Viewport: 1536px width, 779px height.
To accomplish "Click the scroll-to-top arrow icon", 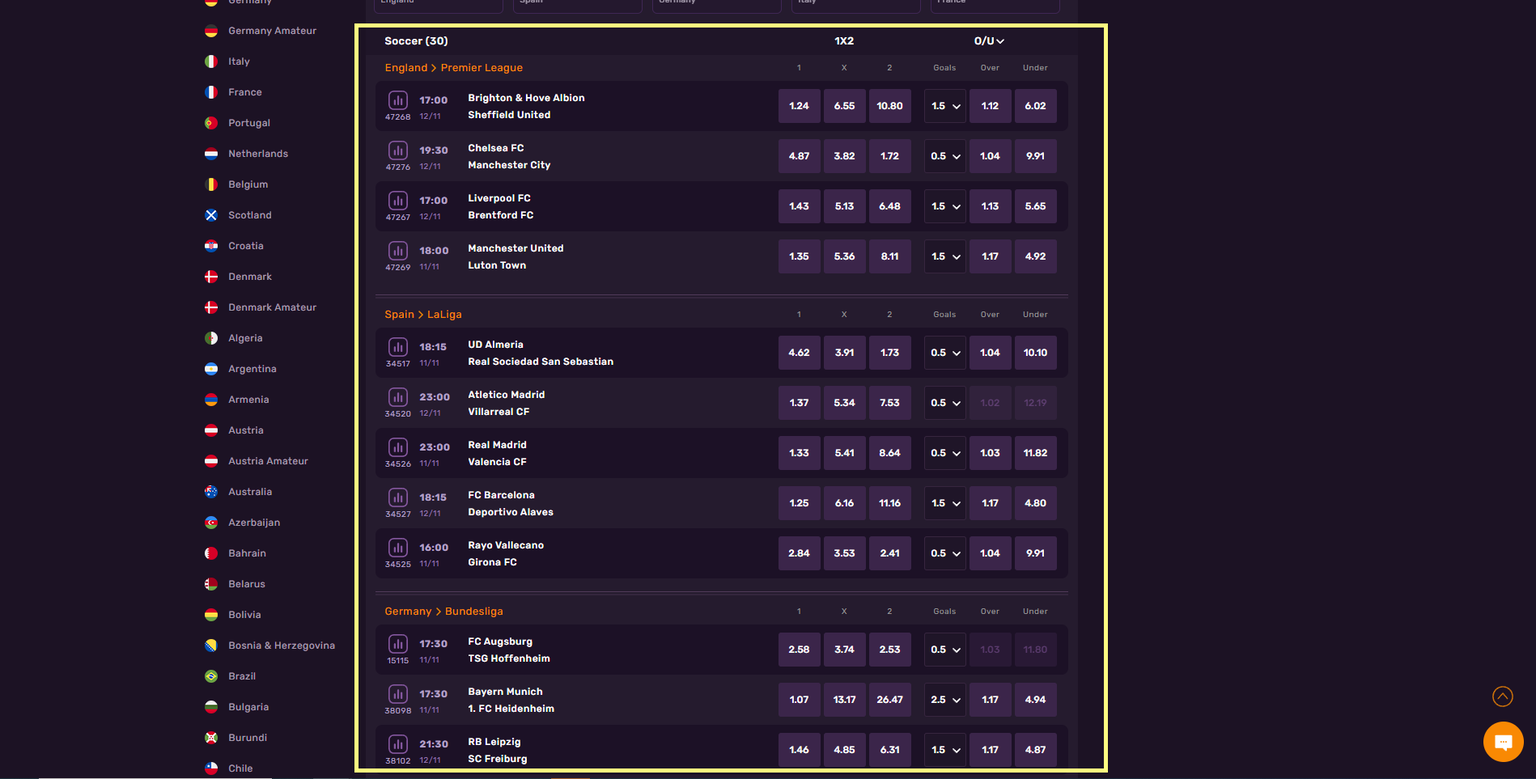I will tap(1502, 696).
